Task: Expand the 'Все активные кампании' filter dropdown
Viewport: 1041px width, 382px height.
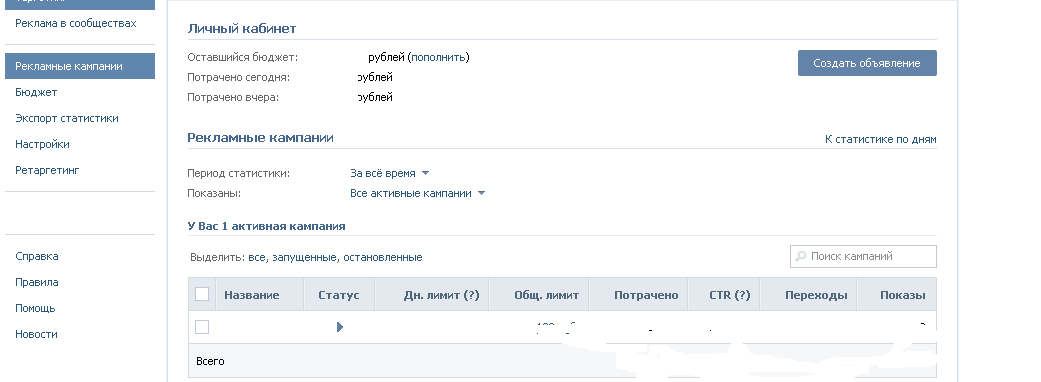Action: 418,193
